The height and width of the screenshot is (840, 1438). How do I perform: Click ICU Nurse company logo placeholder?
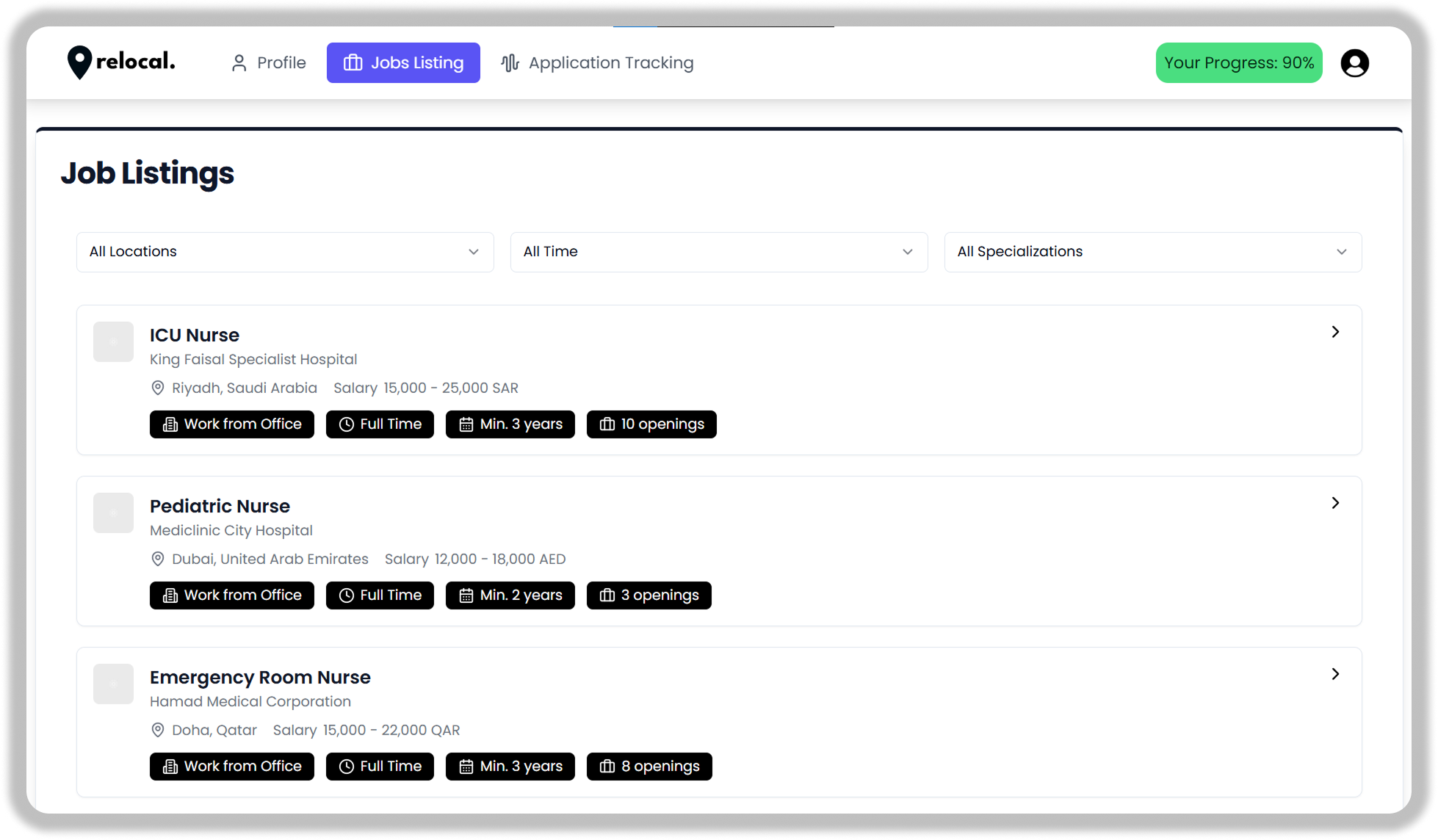[x=113, y=341]
